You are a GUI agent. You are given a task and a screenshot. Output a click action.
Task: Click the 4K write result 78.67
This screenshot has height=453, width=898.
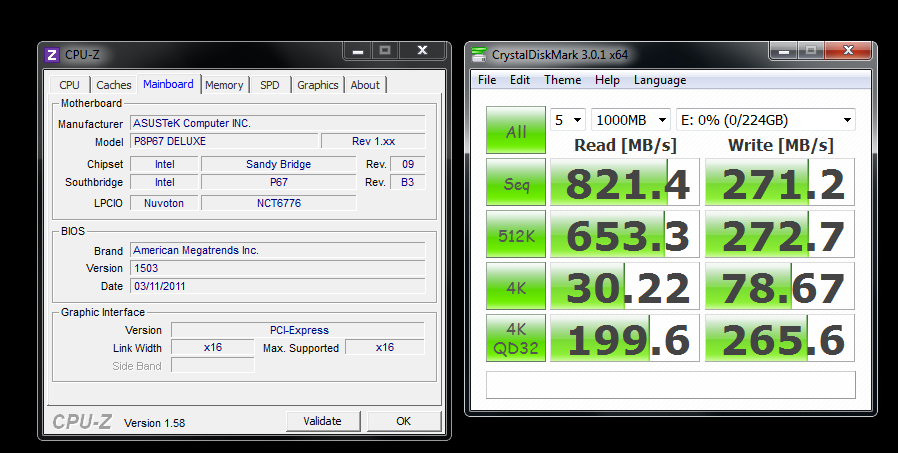[x=780, y=286]
